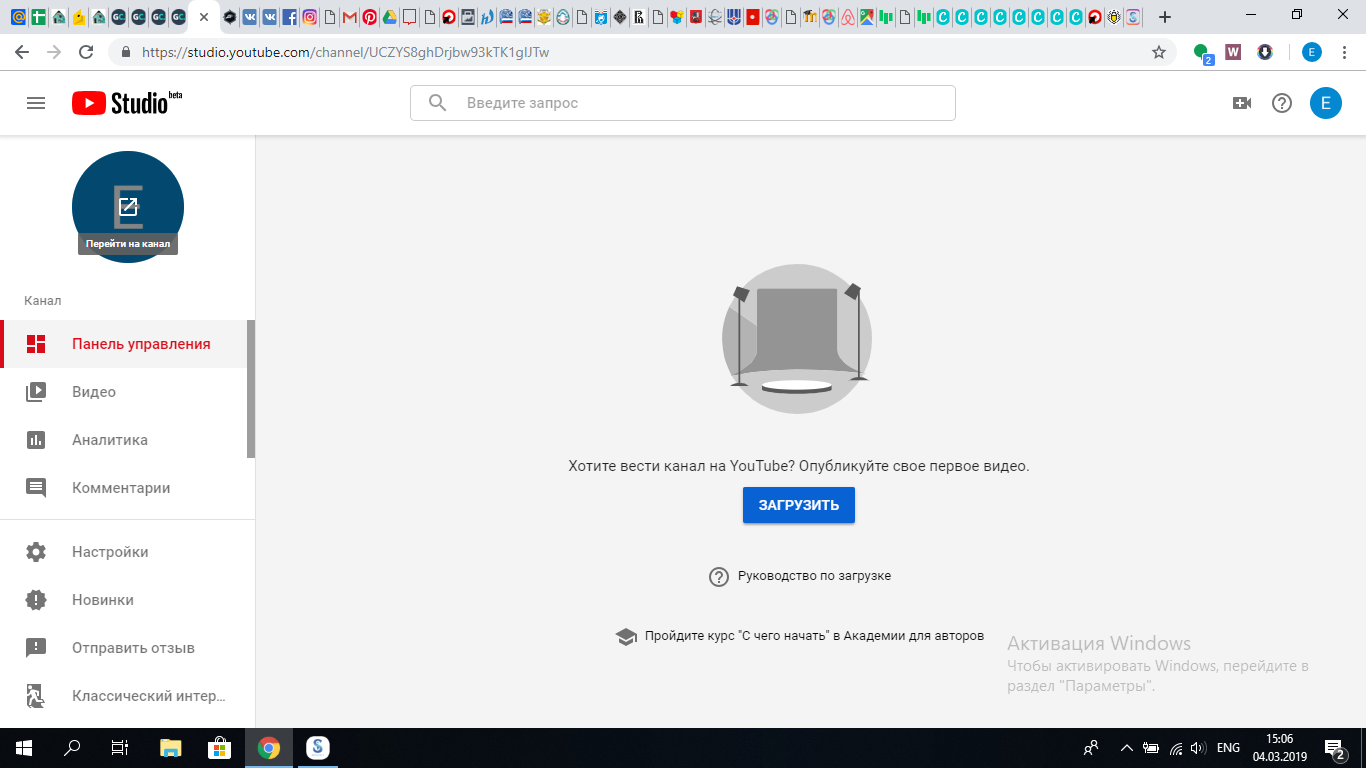Screen dimensions: 1366x768
Task: Click Отправить отзыв feedback item
Action: [133, 648]
